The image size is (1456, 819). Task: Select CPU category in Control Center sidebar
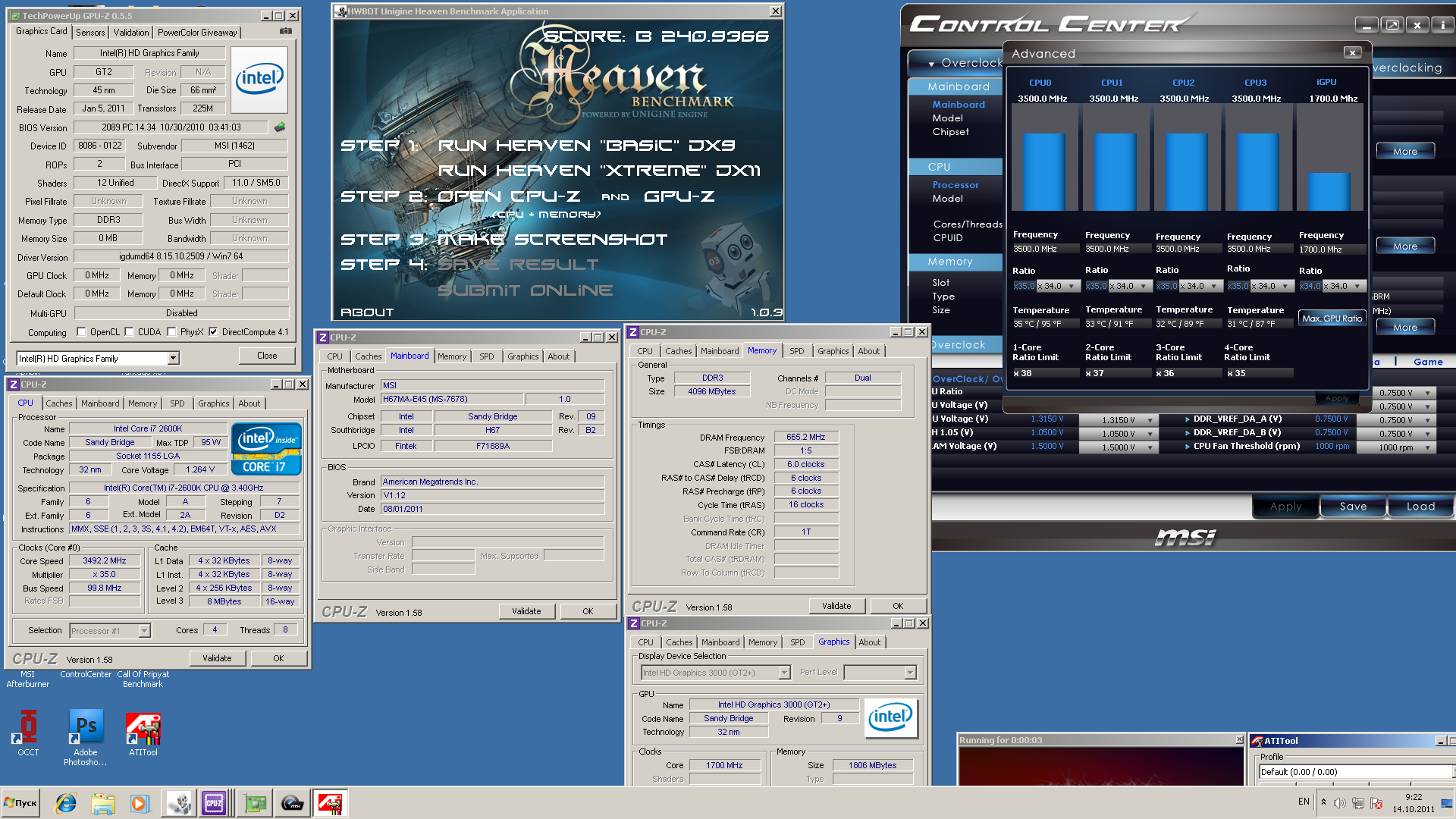(x=955, y=167)
